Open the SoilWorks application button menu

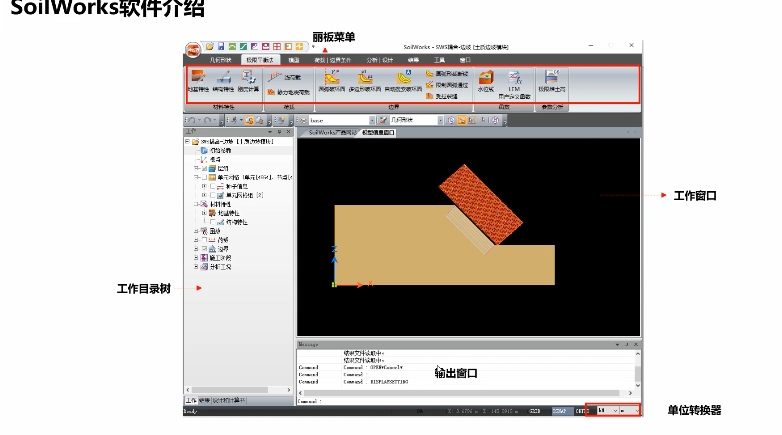tap(193, 50)
